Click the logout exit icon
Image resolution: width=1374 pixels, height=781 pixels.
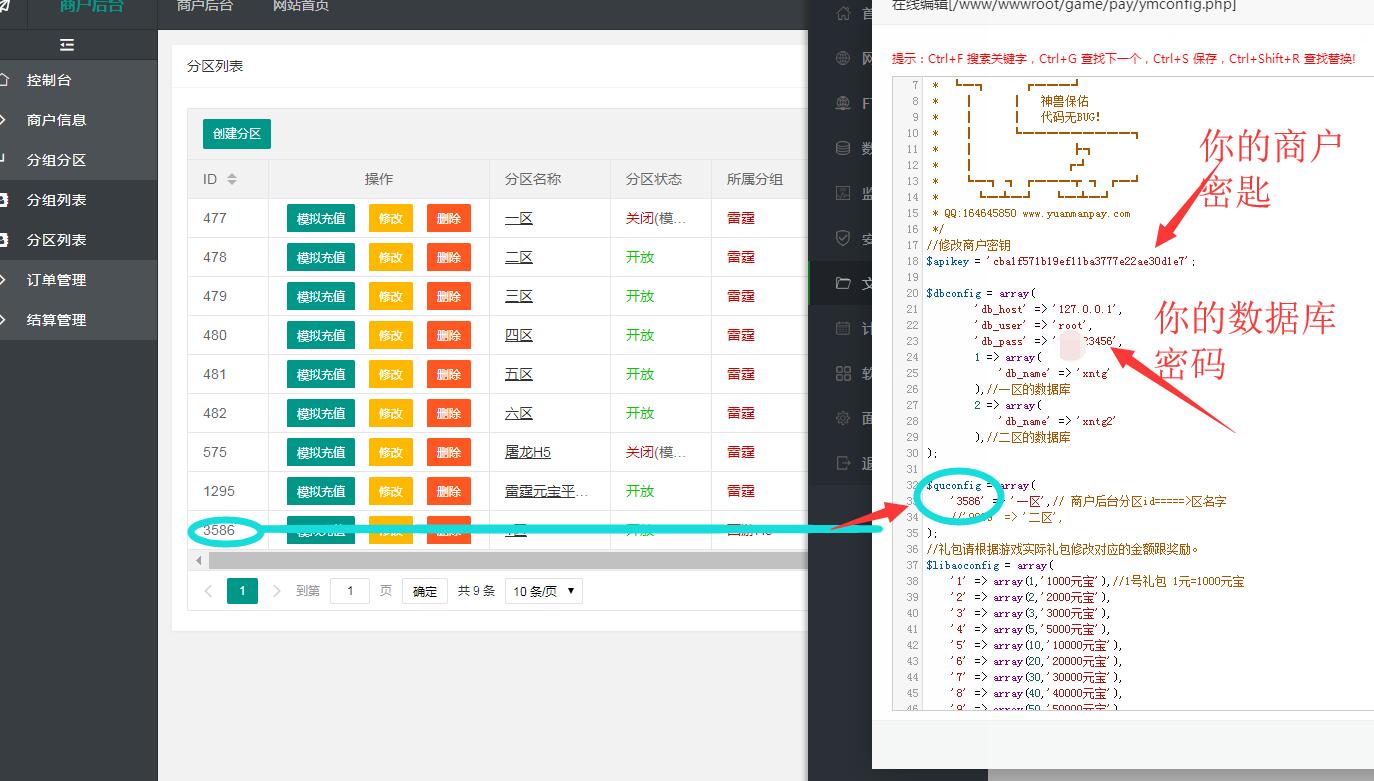pyautogui.click(x=843, y=463)
